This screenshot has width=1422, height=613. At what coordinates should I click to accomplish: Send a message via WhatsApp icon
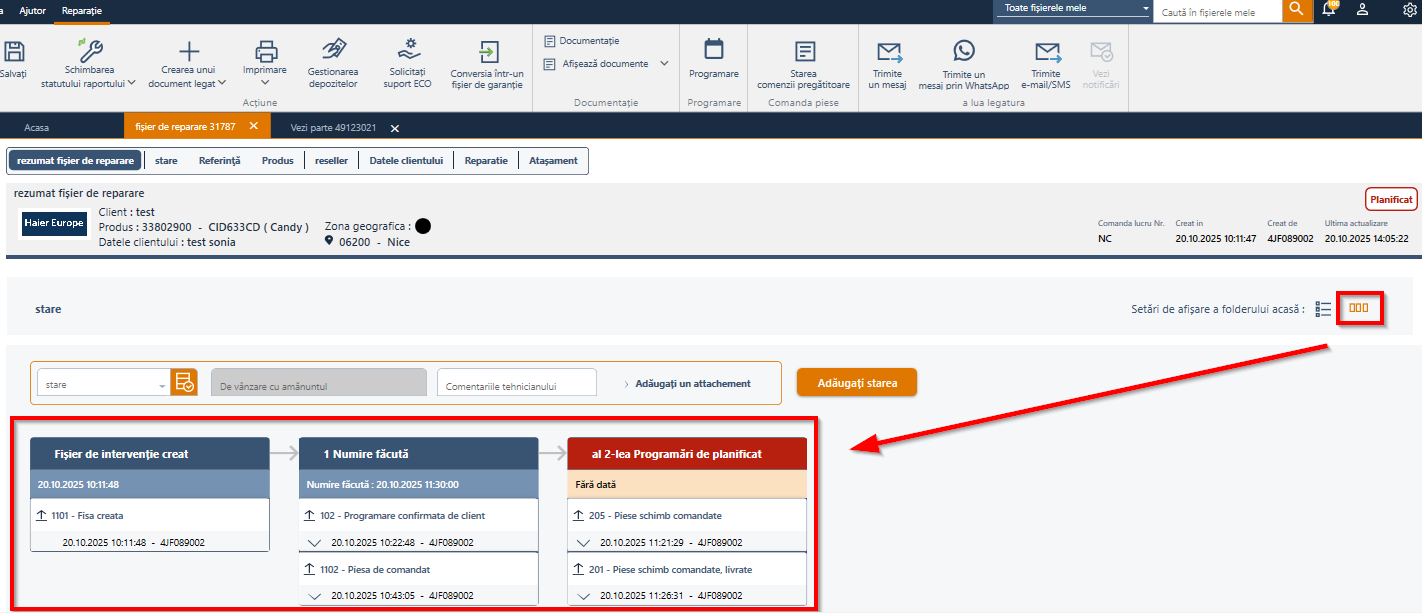pos(964,51)
